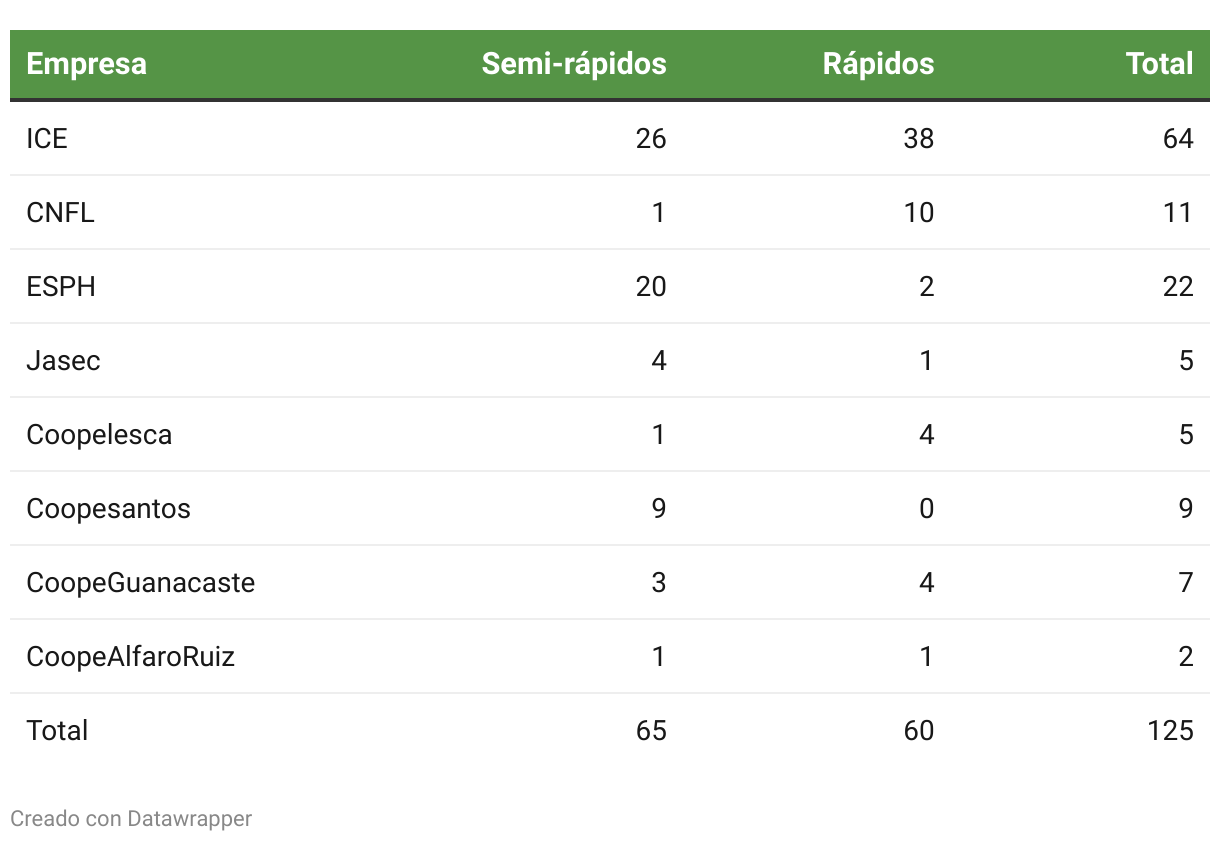Screen dimensions: 1220x842
Task: Click ESPH's Semi-rápidos value 20
Action: tap(650, 287)
